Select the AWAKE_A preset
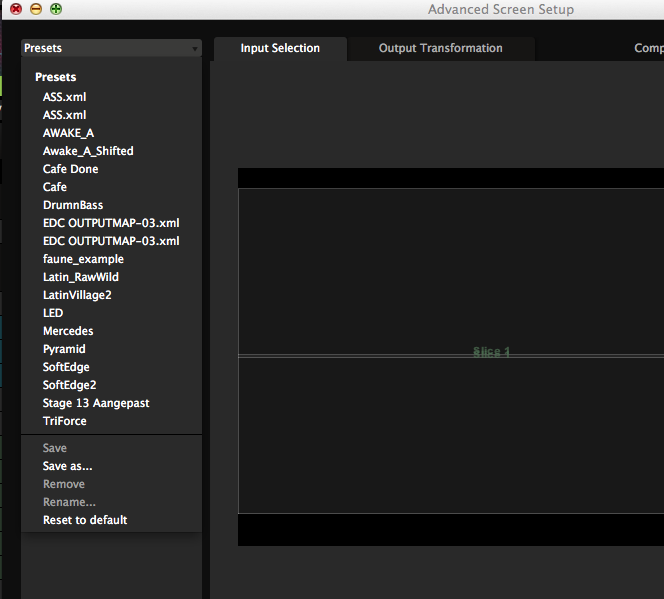Image resolution: width=664 pixels, height=599 pixels. pyautogui.click(x=68, y=133)
